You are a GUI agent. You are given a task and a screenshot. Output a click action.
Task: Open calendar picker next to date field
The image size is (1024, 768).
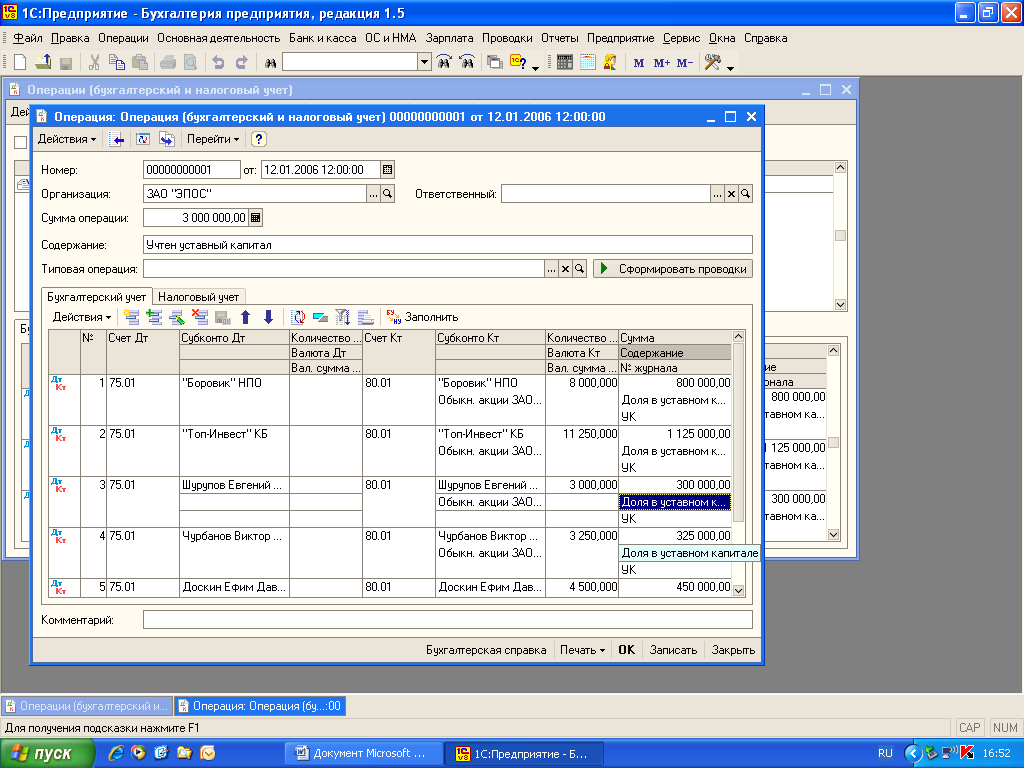tap(387, 170)
